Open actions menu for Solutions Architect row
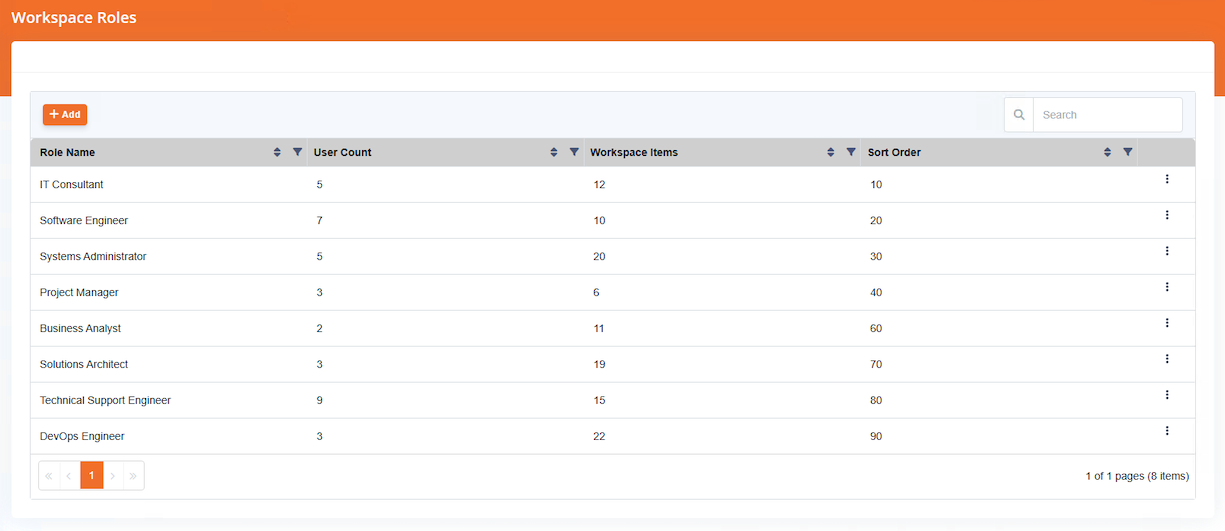This screenshot has width=1225, height=531. pos(1167,359)
